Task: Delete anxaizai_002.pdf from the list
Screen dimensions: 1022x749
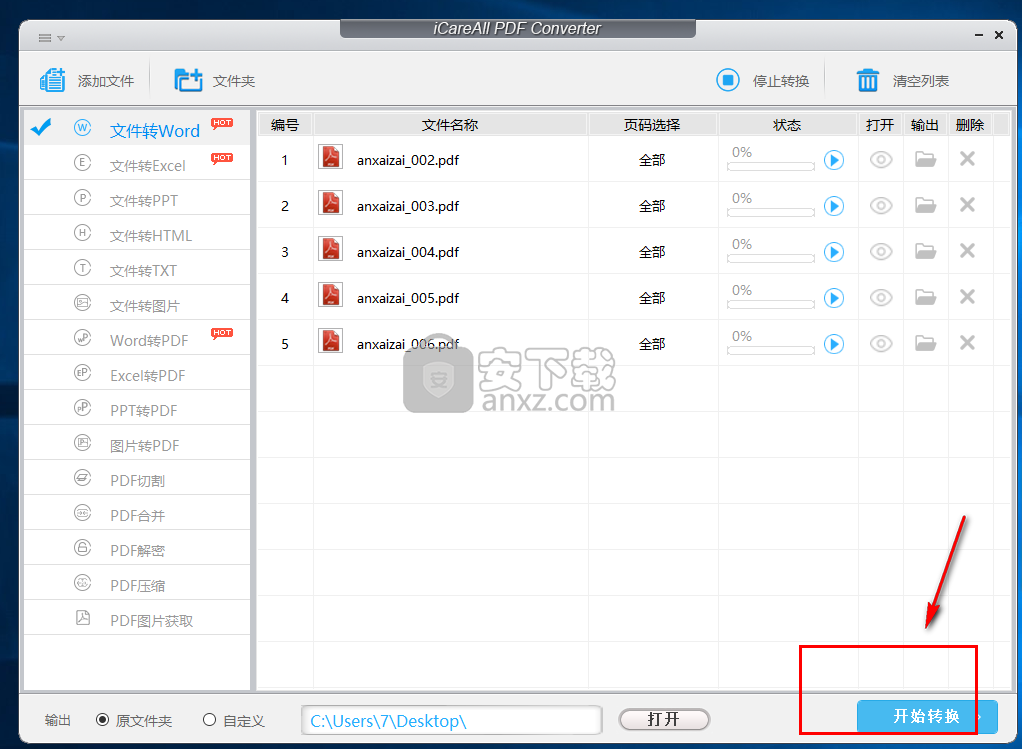Action: [x=967, y=158]
